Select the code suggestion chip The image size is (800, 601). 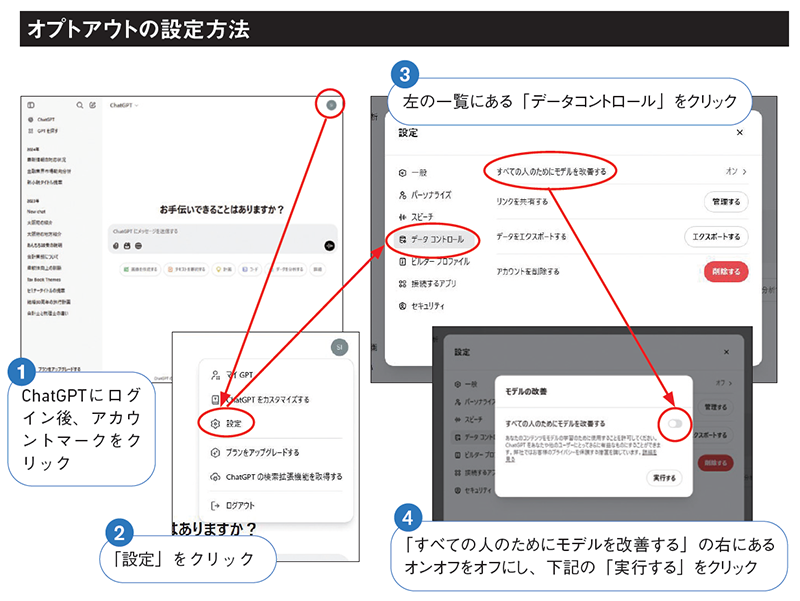(x=249, y=269)
